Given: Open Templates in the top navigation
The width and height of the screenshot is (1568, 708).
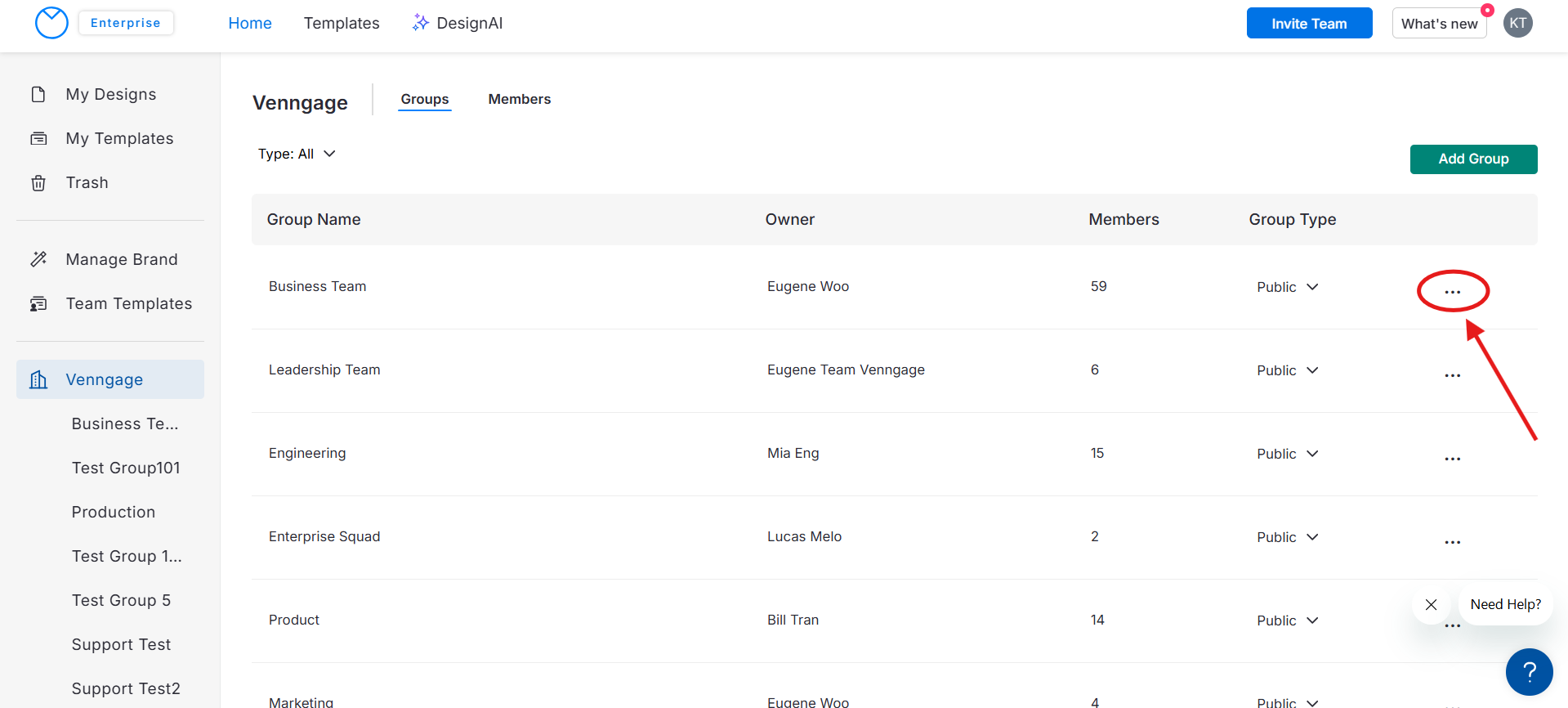Looking at the screenshot, I should coord(342,23).
